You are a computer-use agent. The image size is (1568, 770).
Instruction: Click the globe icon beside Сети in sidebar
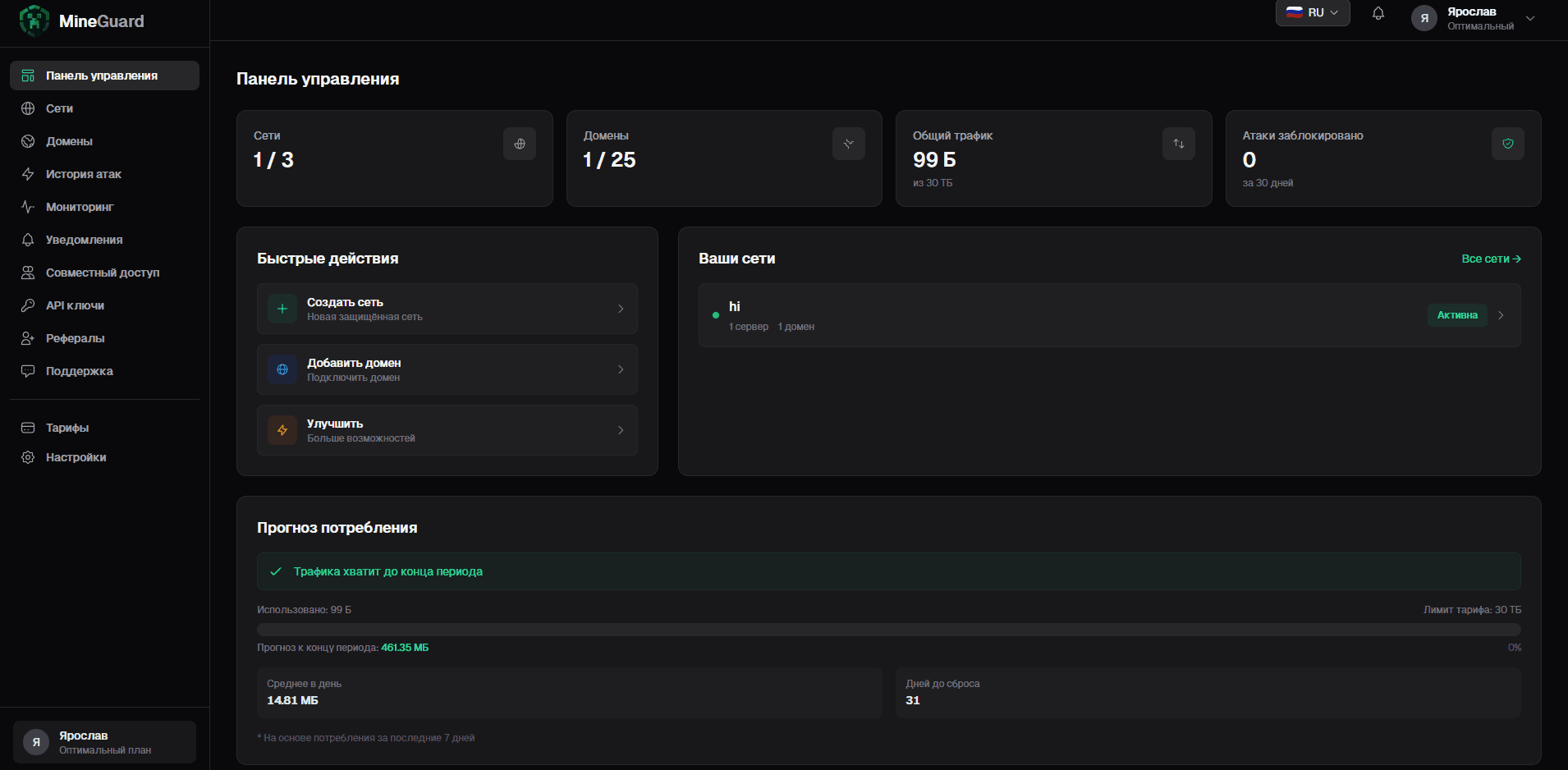coord(28,108)
